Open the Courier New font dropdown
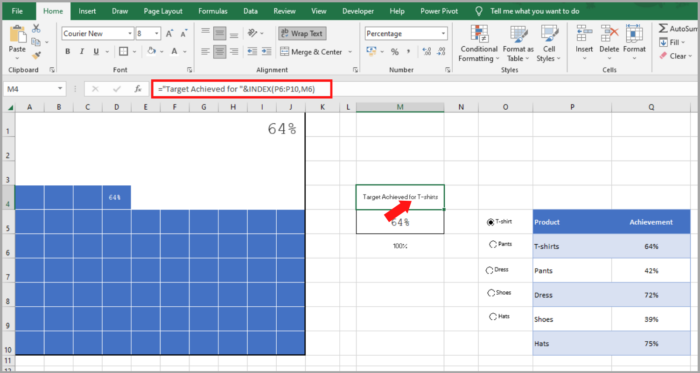Viewport: 700px width, 373px height. (x=130, y=33)
